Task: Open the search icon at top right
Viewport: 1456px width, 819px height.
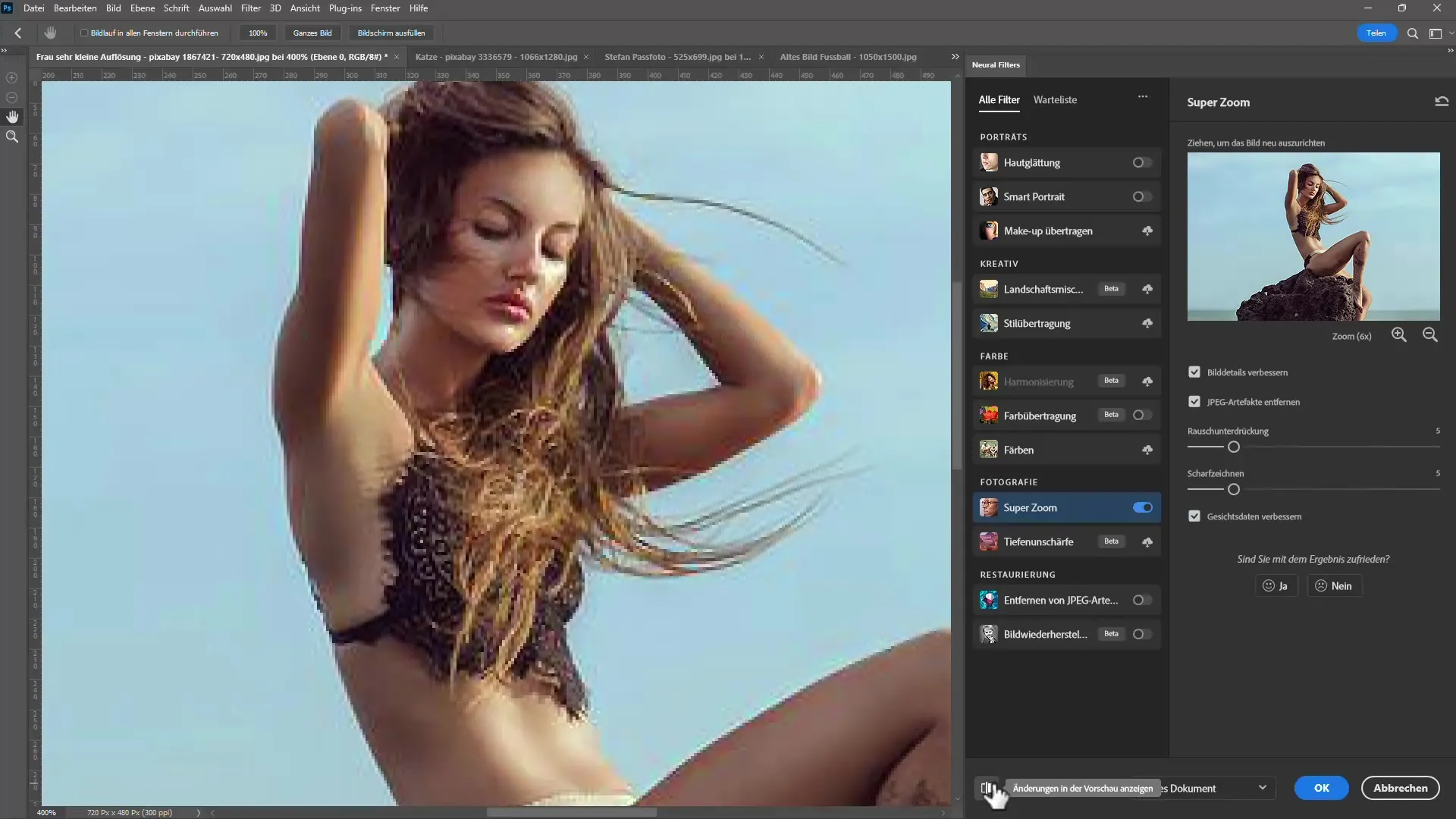Action: point(1413,33)
